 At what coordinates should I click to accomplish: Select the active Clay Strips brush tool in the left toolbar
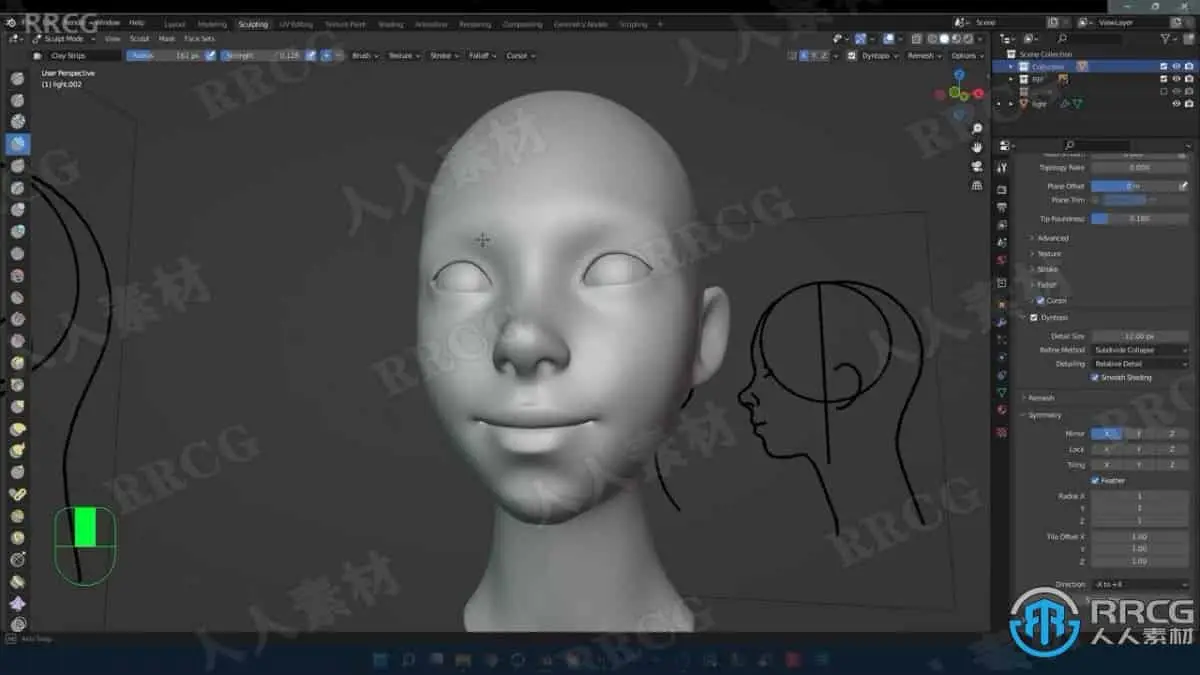coord(17,144)
